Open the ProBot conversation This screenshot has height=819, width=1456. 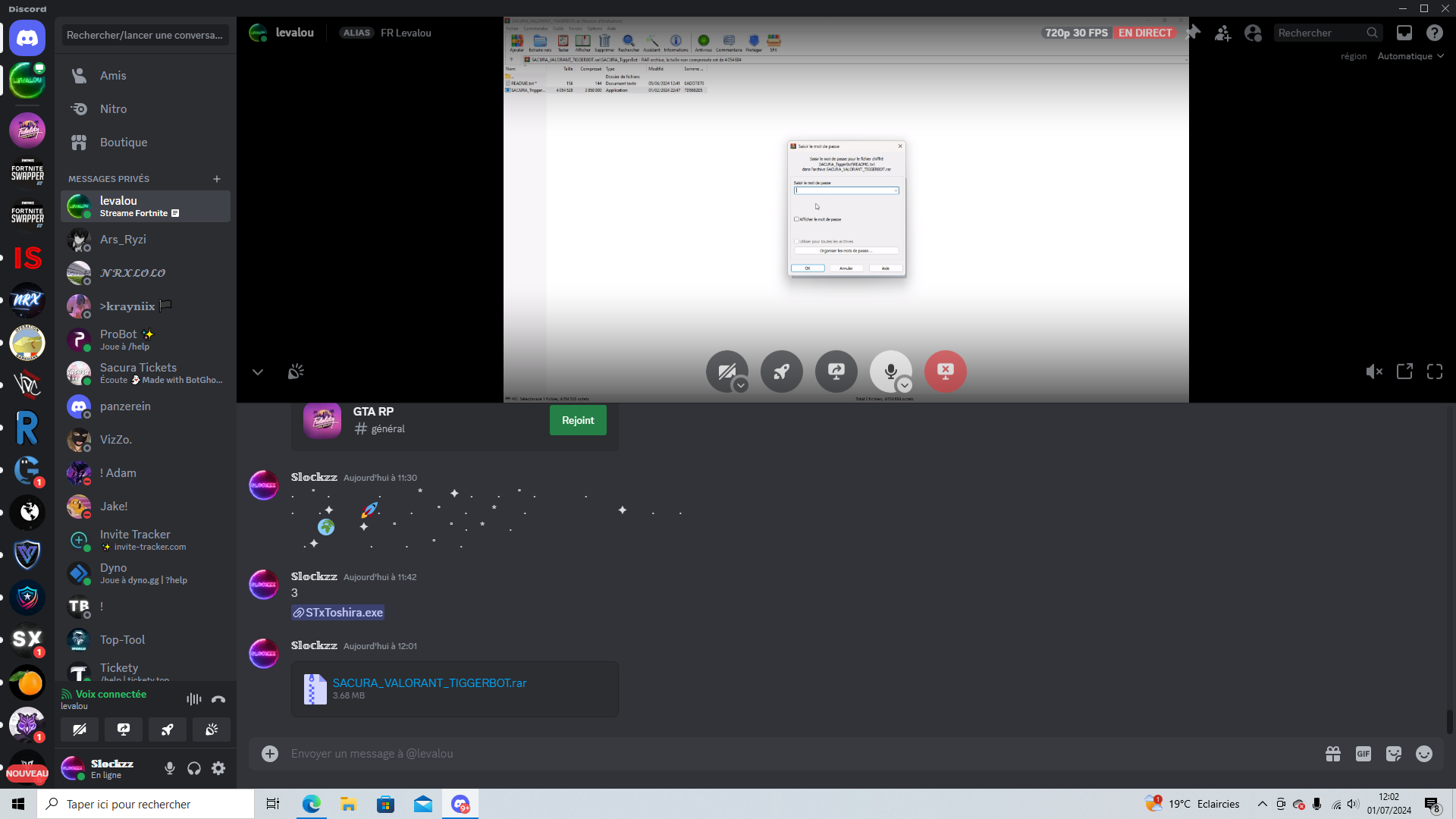[x=146, y=340]
